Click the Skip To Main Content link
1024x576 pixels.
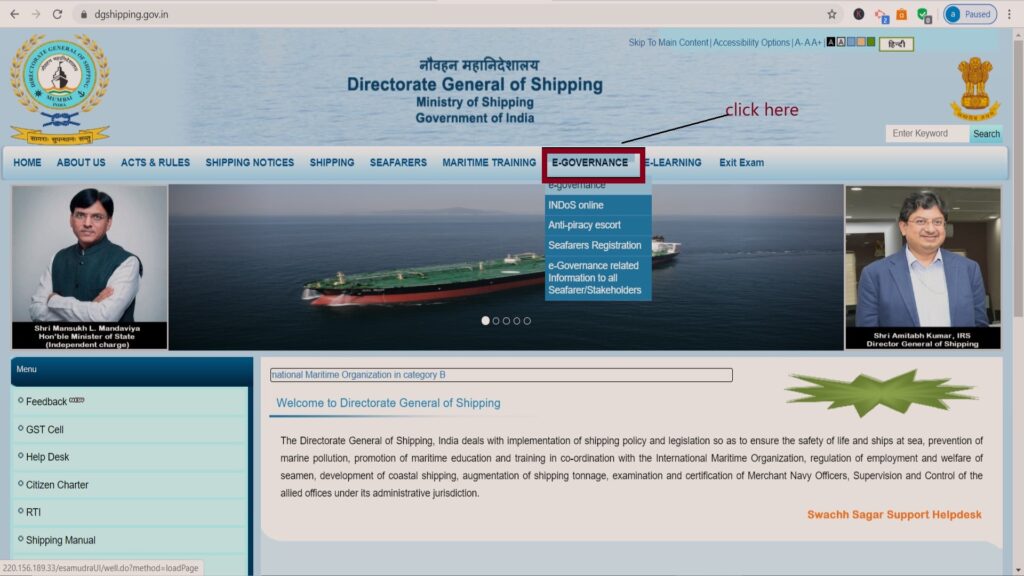pos(668,42)
